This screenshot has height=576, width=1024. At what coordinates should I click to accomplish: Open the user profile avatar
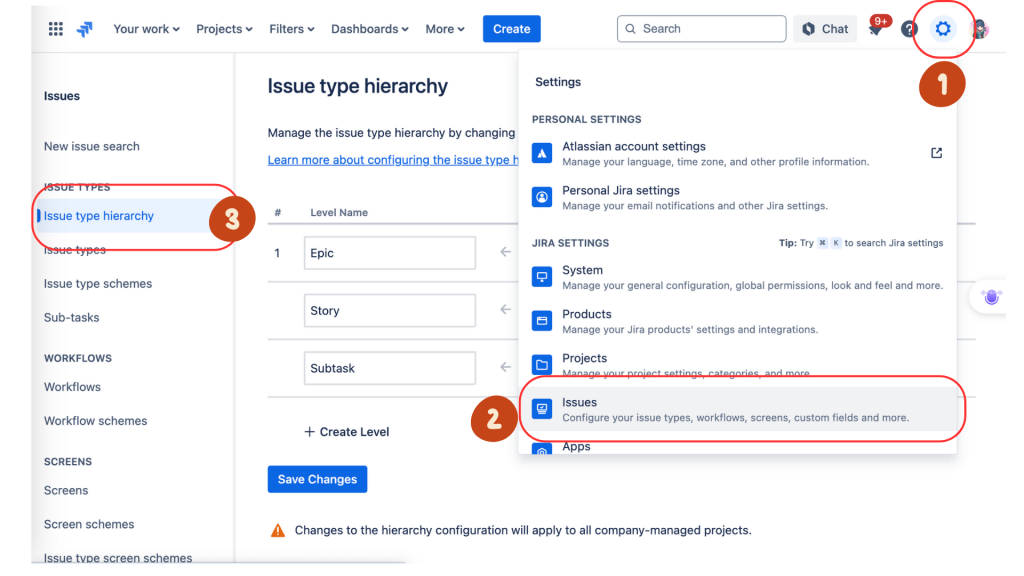[x=979, y=29]
